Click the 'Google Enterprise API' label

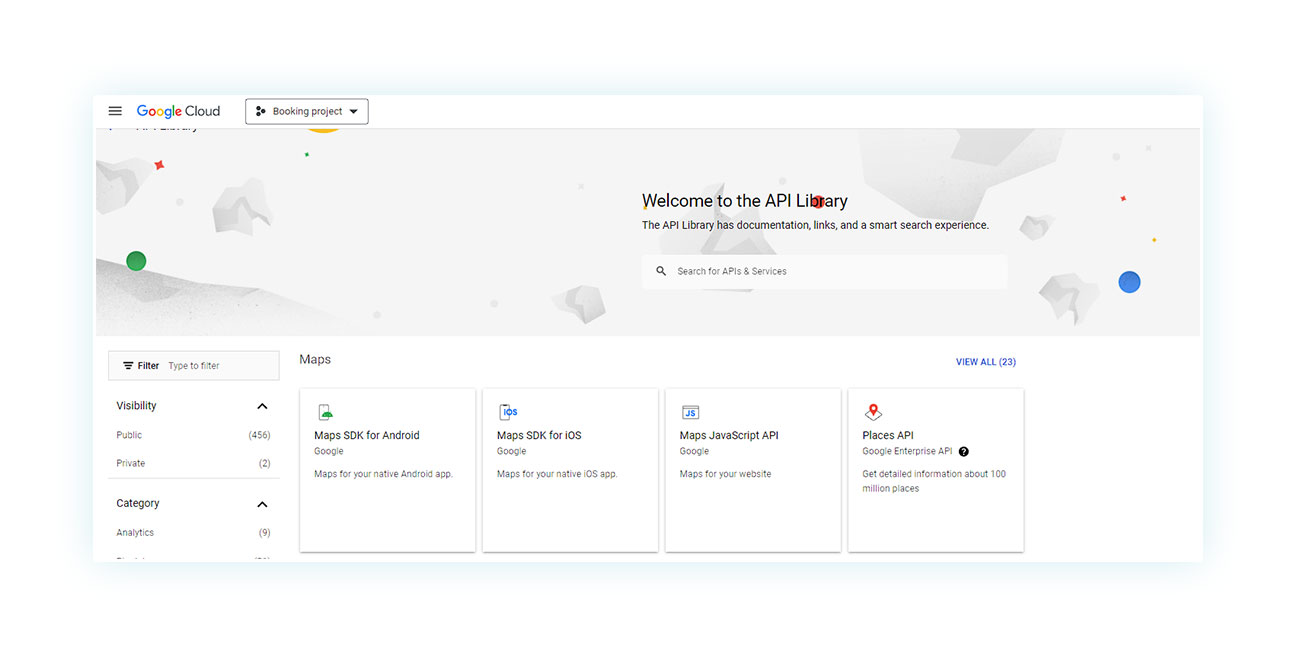coord(907,452)
